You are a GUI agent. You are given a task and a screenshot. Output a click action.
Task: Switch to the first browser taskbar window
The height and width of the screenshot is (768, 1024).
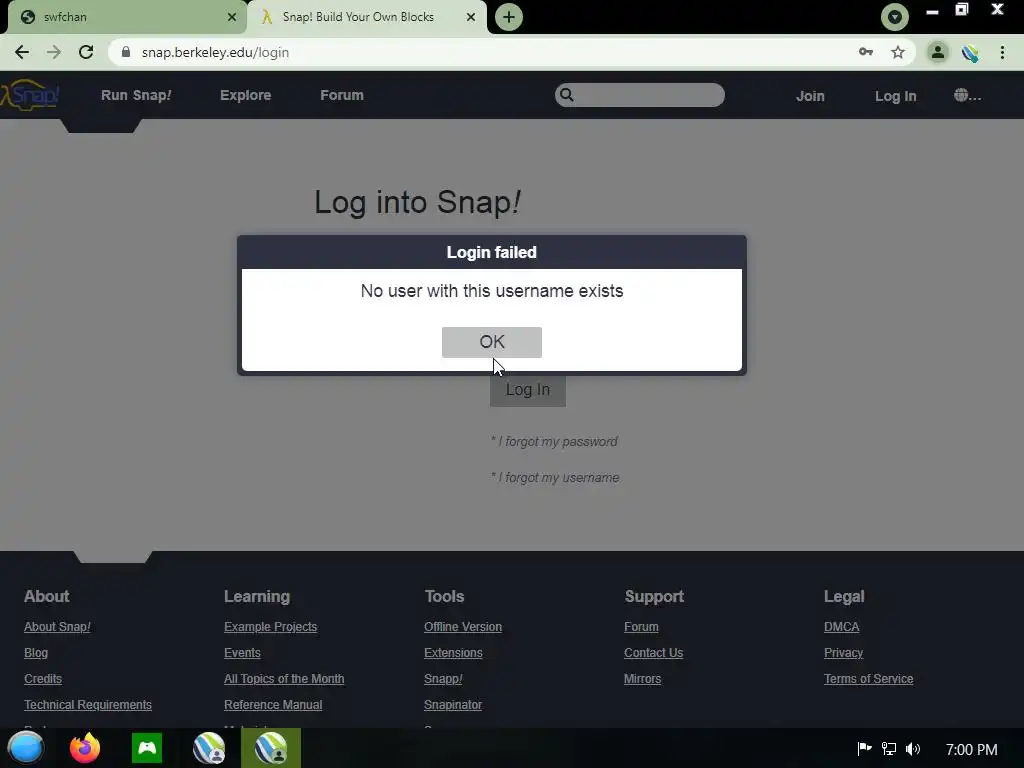click(x=209, y=748)
